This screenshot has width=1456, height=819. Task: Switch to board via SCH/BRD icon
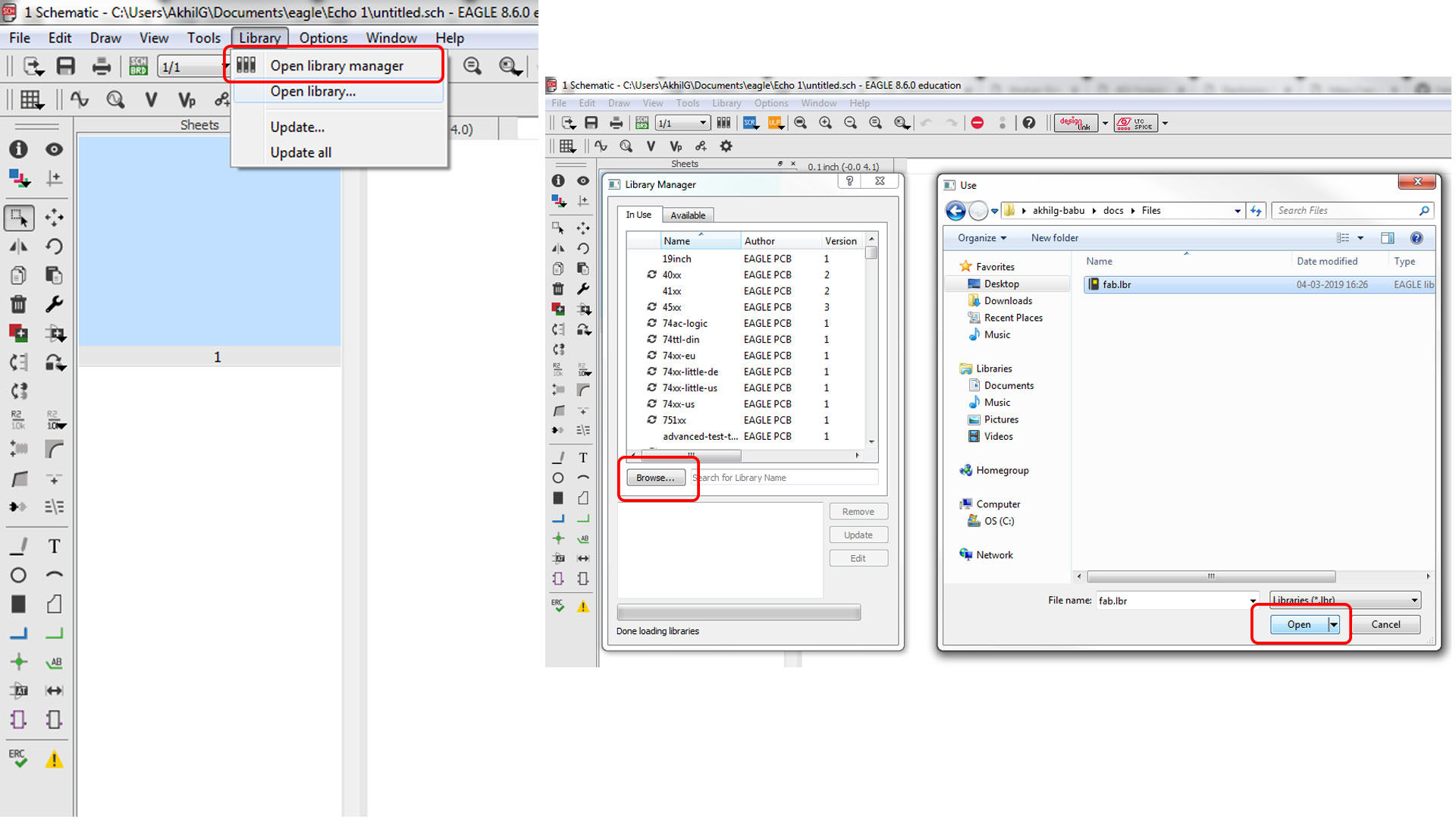(x=138, y=67)
